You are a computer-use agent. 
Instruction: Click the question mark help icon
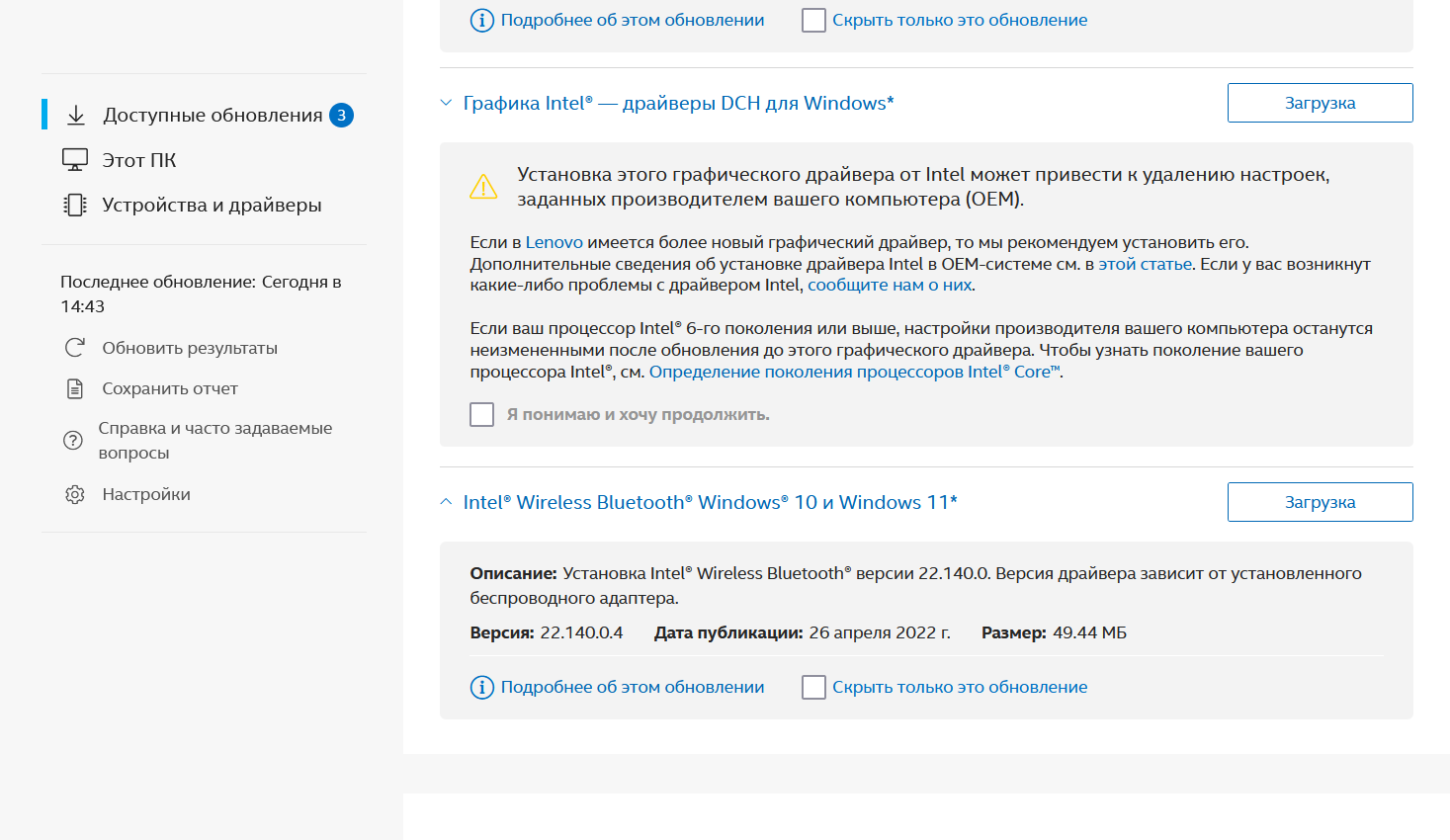tap(73, 441)
